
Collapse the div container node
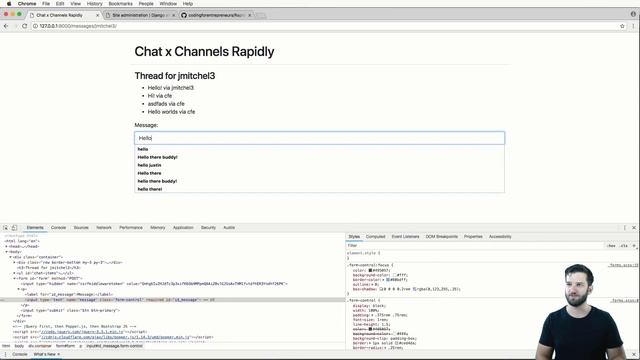[11, 257]
